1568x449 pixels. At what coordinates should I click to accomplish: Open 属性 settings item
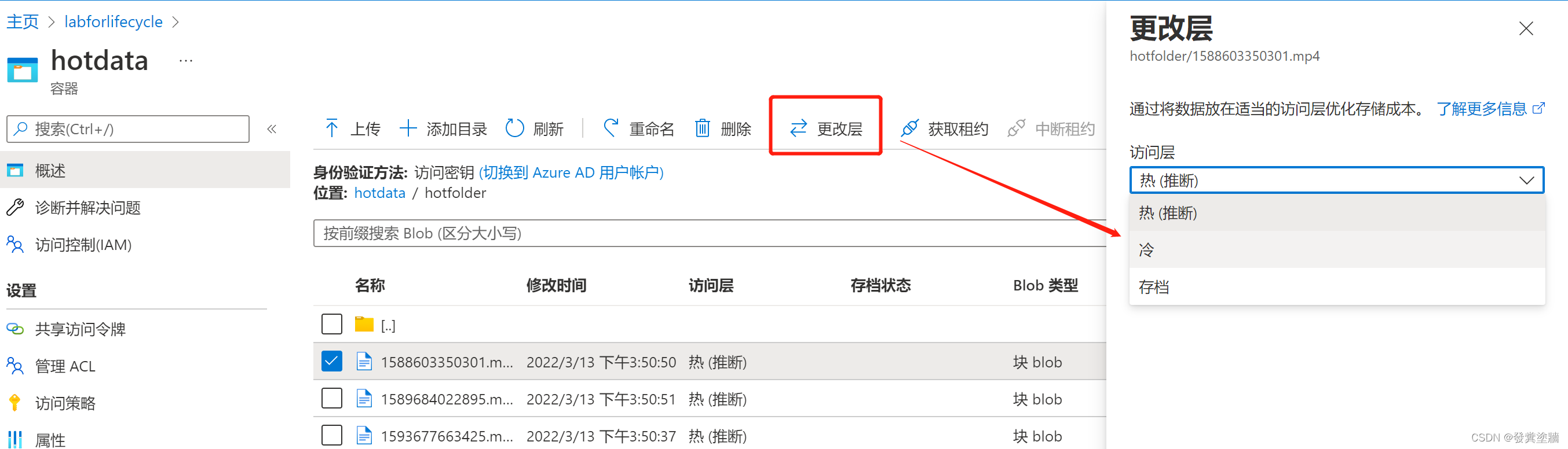[145, 439]
